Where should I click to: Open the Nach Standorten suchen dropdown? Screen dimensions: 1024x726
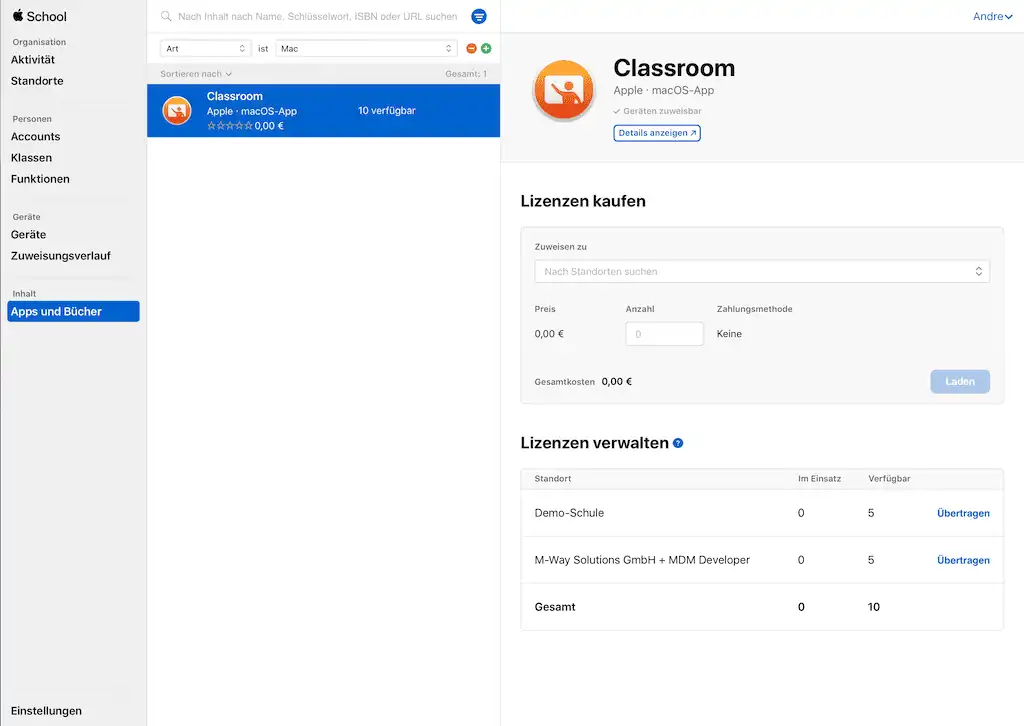tap(761, 272)
